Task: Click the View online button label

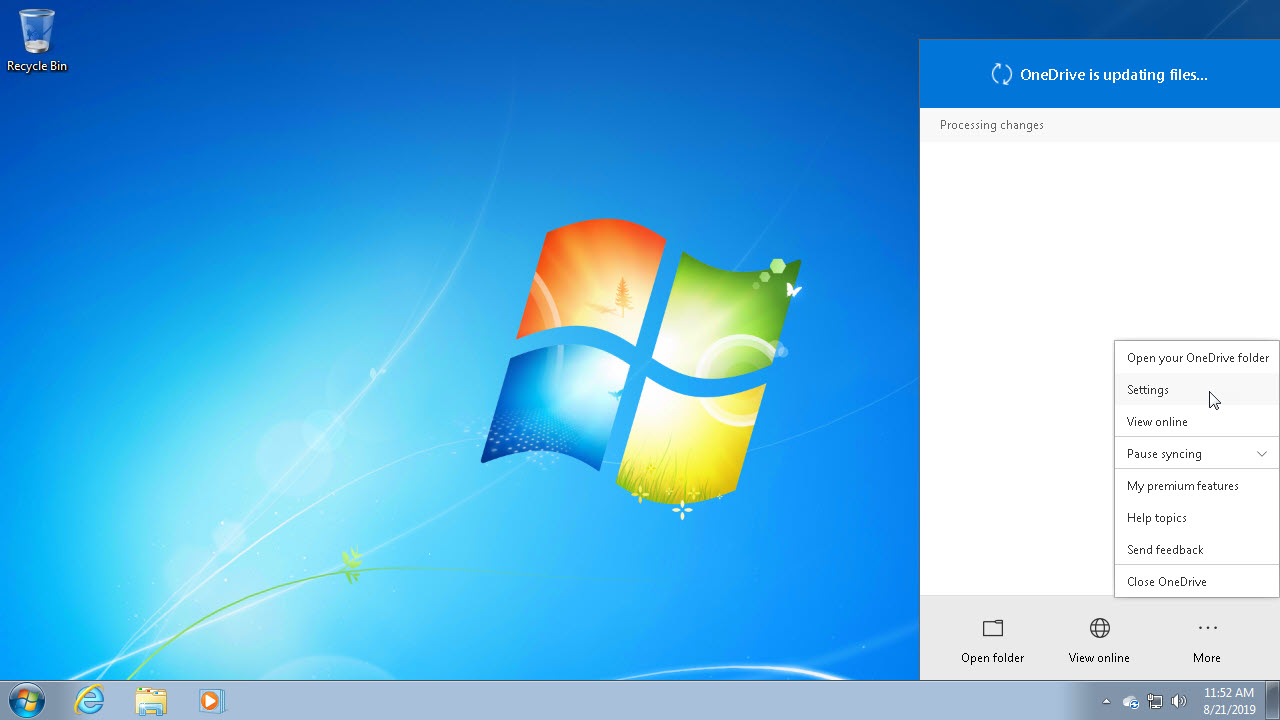Action: tap(1099, 658)
